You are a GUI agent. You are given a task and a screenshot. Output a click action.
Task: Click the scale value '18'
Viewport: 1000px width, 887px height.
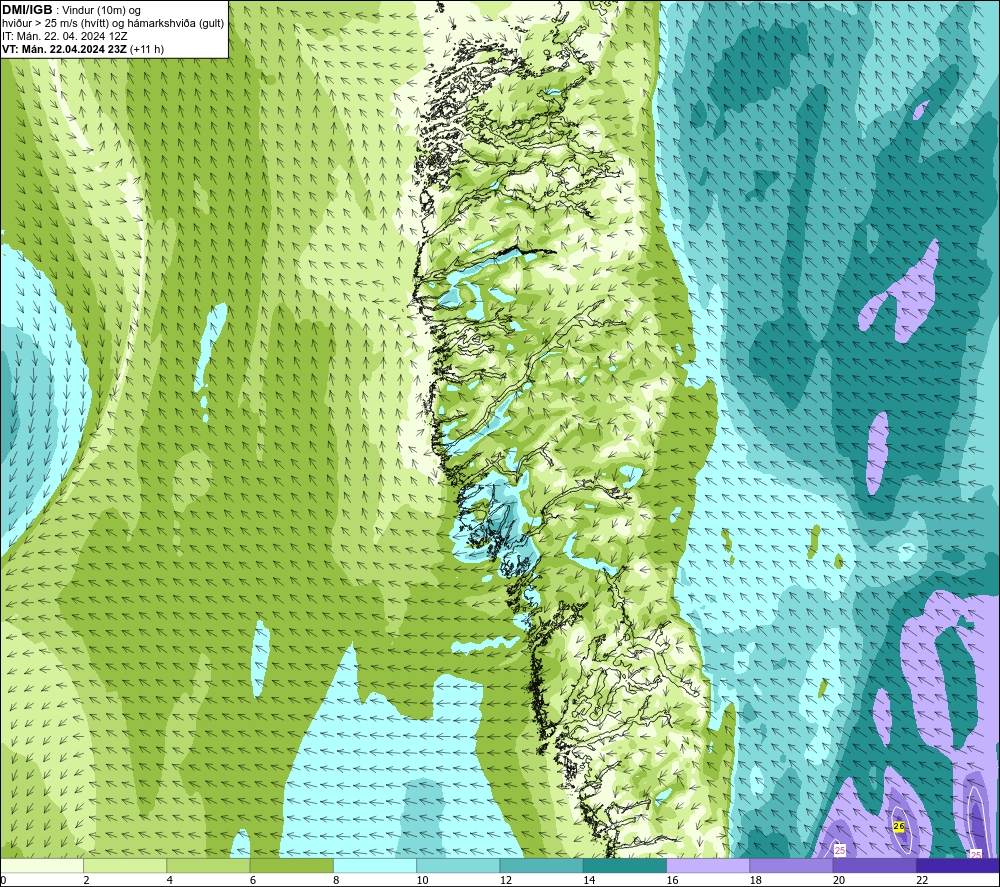(x=756, y=880)
